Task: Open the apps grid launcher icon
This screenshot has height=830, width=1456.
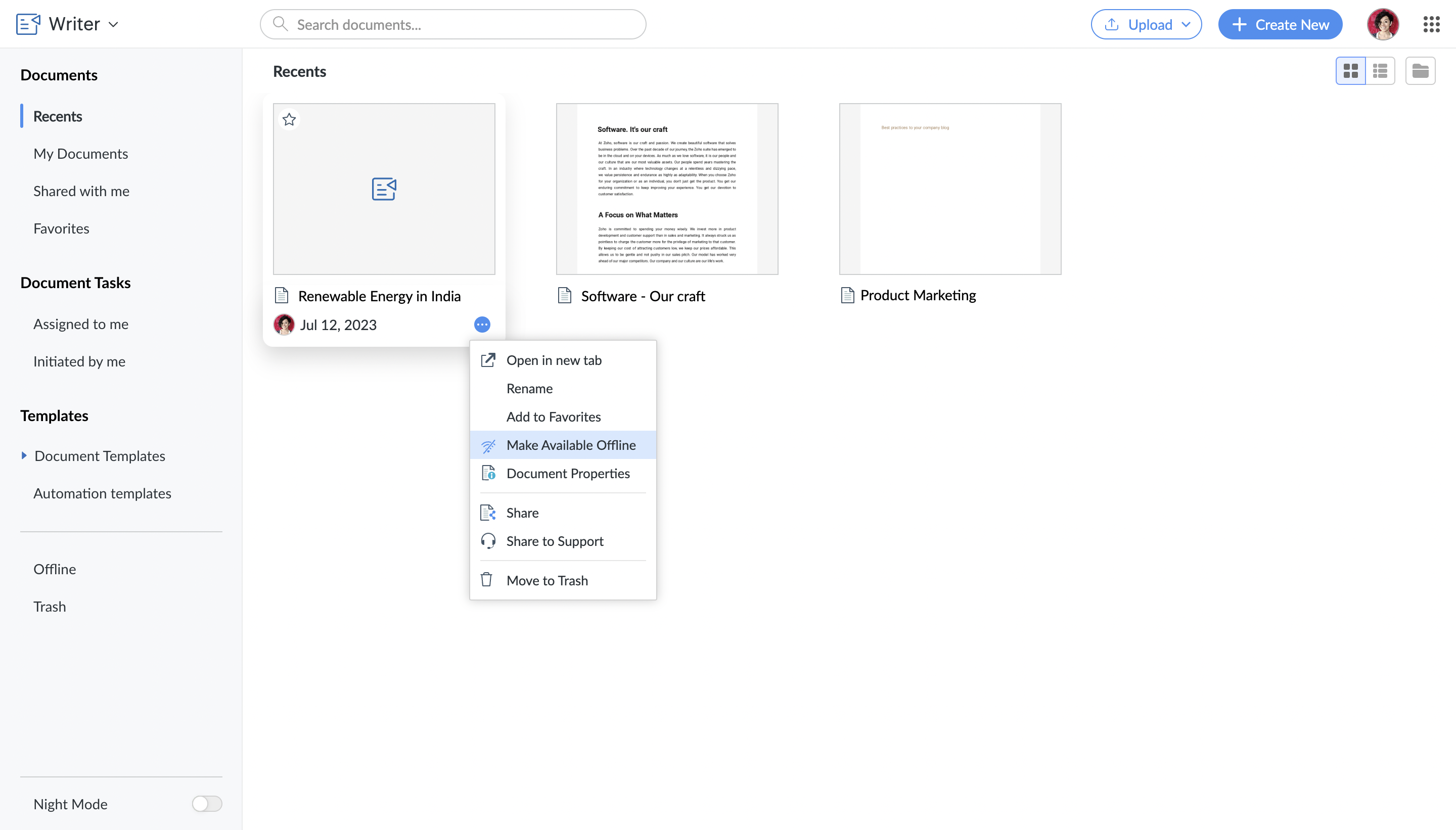Action: [1431, 24]
